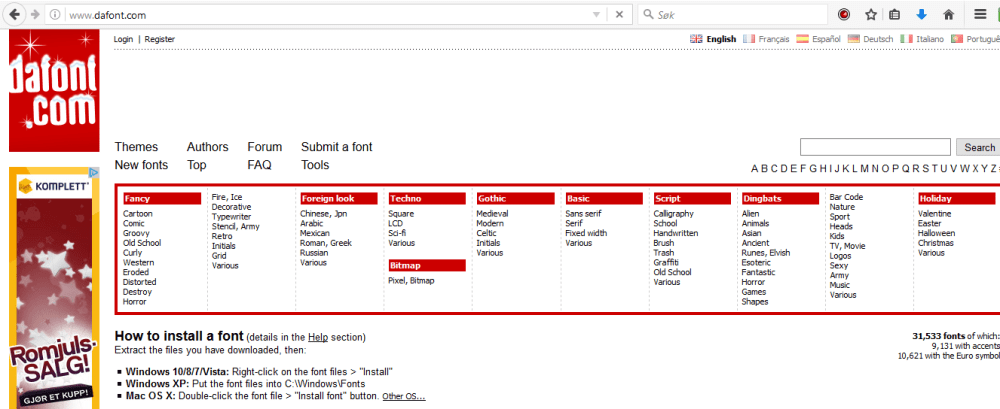Expand the address bar history dropdown arrow
Screen dimensions: 1000x409
click(596, 14)
